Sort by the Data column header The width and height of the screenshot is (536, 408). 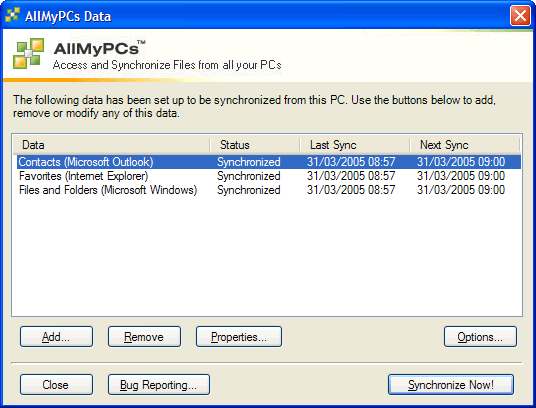(x=111, y=145)
